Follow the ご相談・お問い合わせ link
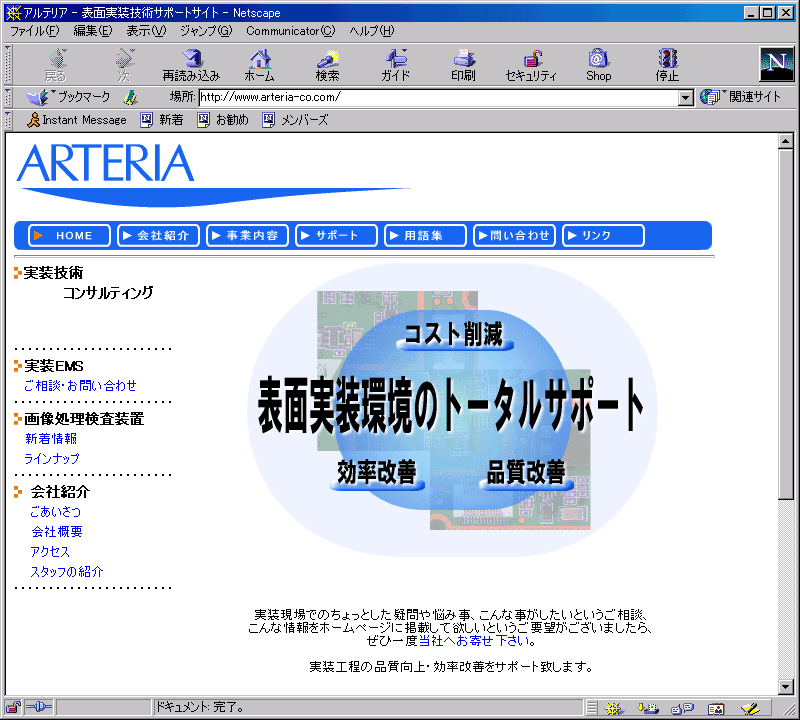Image resolution: width=800 pixels, height=720 pixels. pos(80,386)
